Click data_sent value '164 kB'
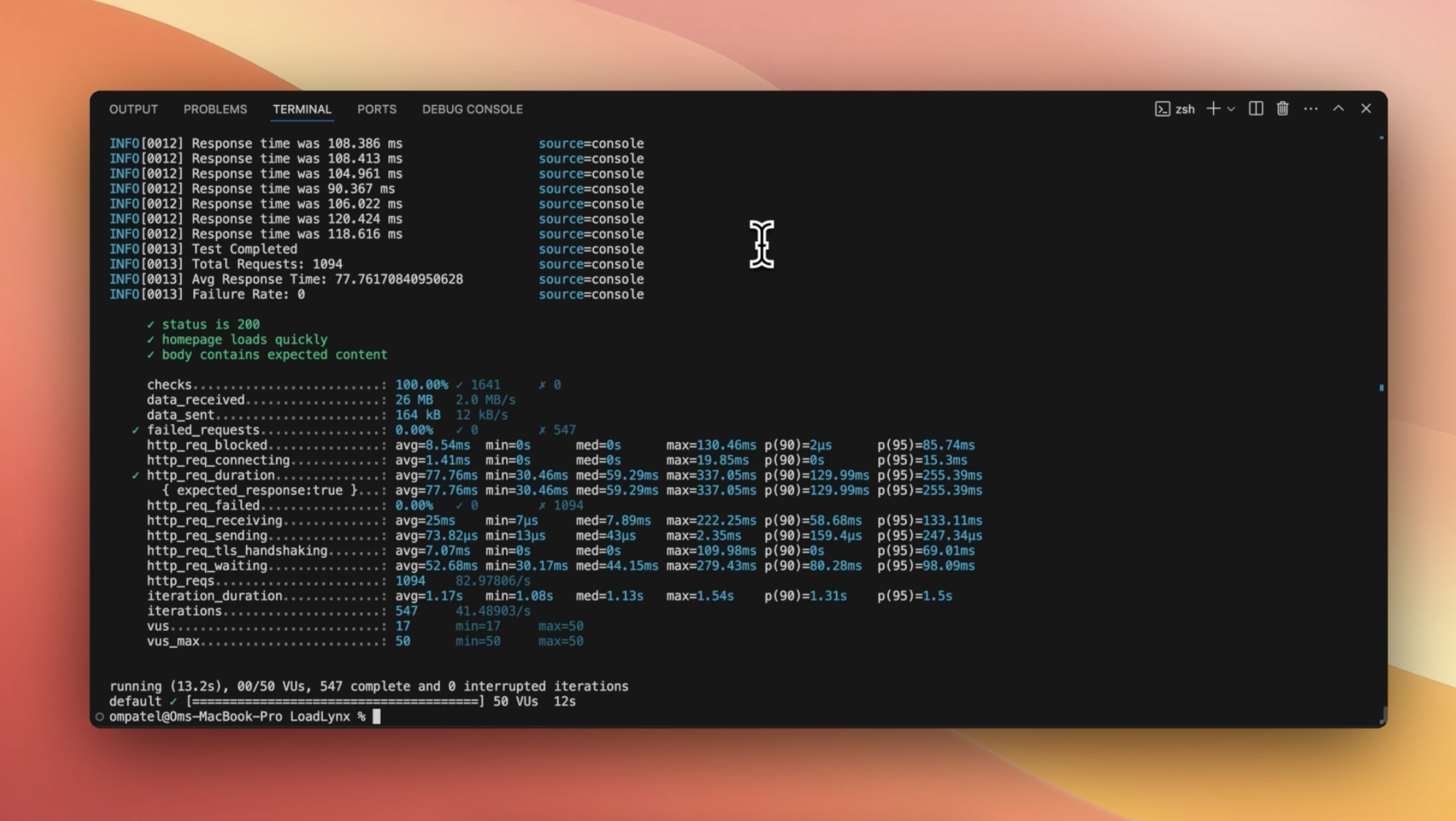 (x=418, y=415)
